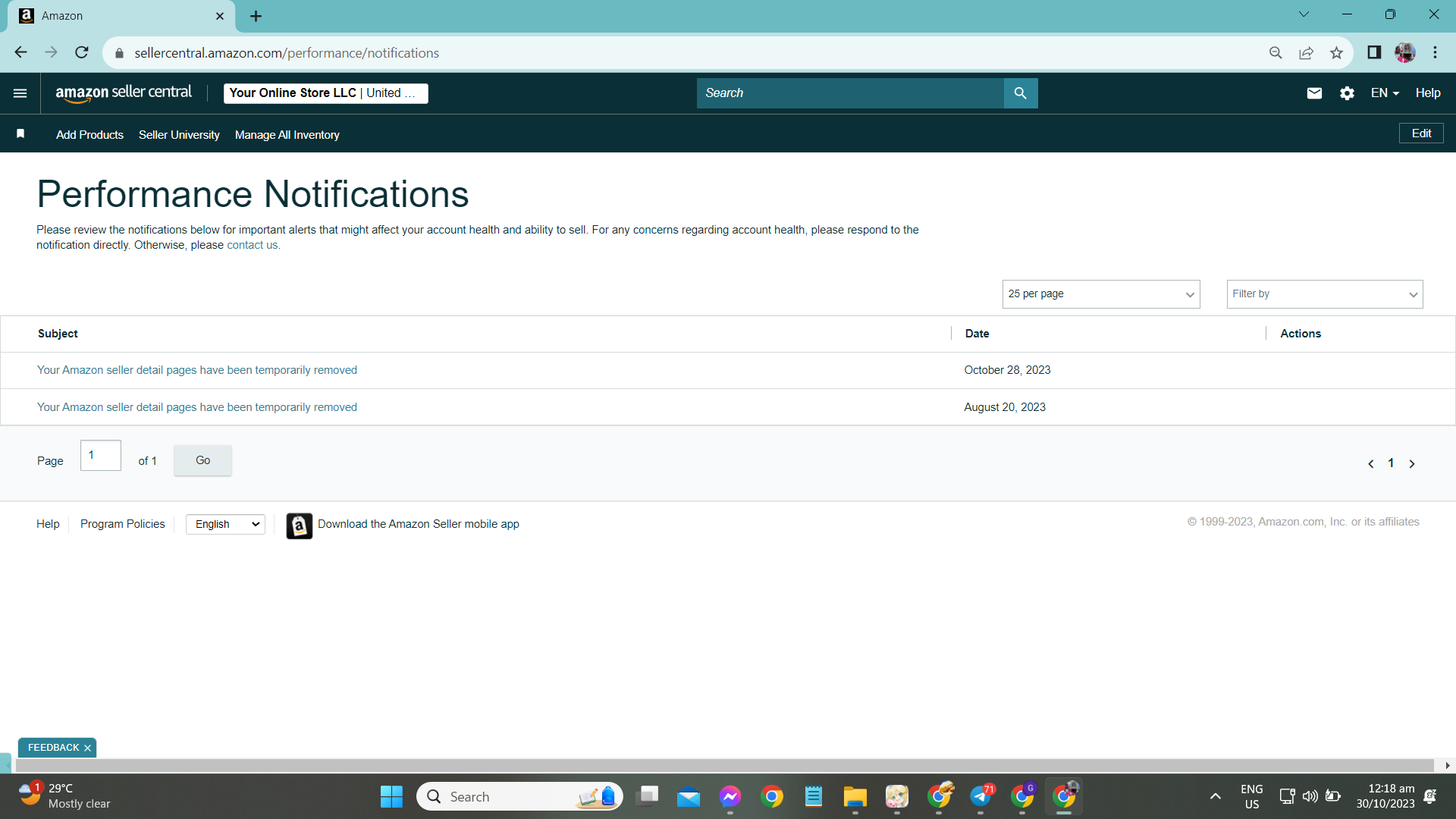Open the Seller Central hamburger menu
The width and height of the screenshot is (1456, 819).
click(x=20, y=93)
